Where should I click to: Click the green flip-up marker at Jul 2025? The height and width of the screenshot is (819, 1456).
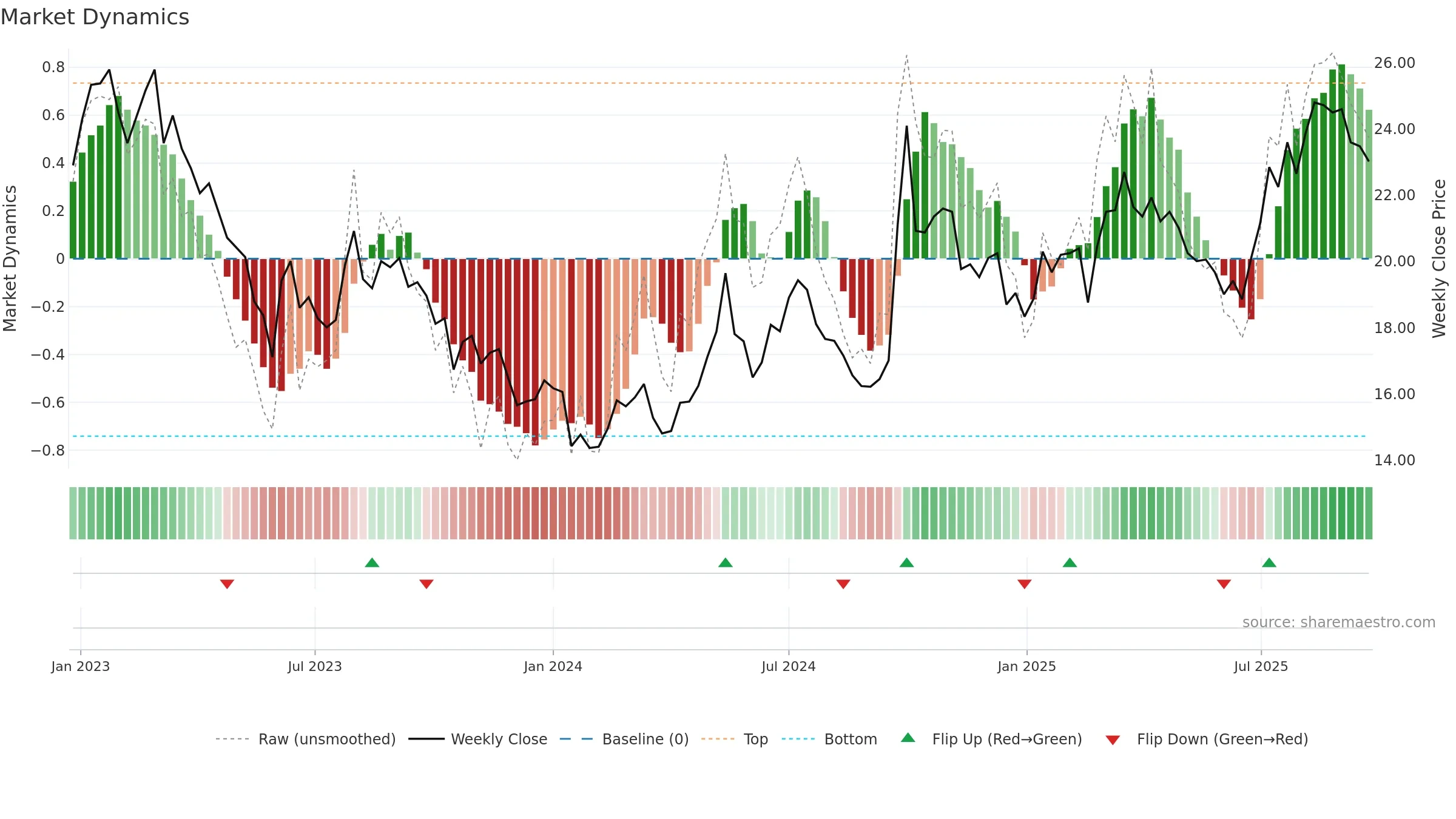click(1269, 562)
